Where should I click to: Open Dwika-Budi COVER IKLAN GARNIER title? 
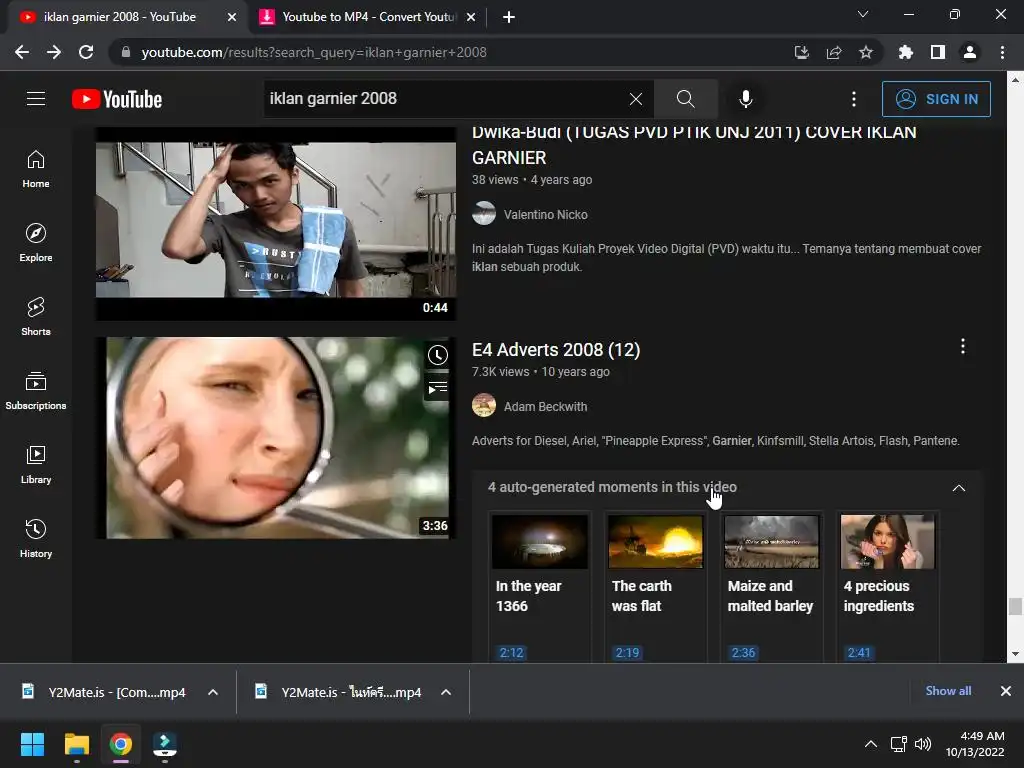coord(694,144)
